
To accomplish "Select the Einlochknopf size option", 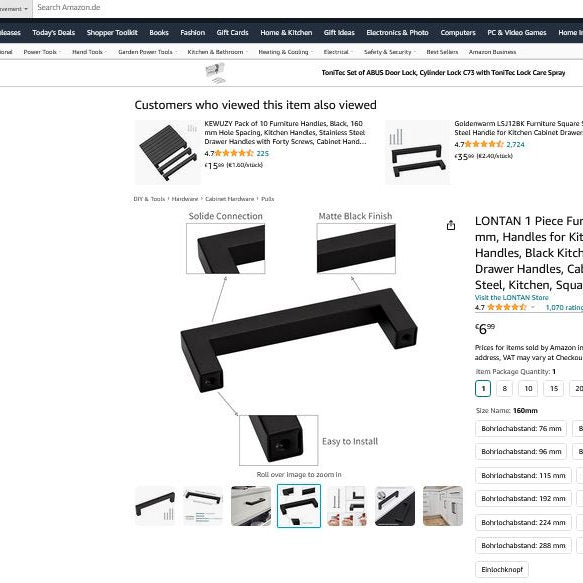I will click(x=502, y=570).
